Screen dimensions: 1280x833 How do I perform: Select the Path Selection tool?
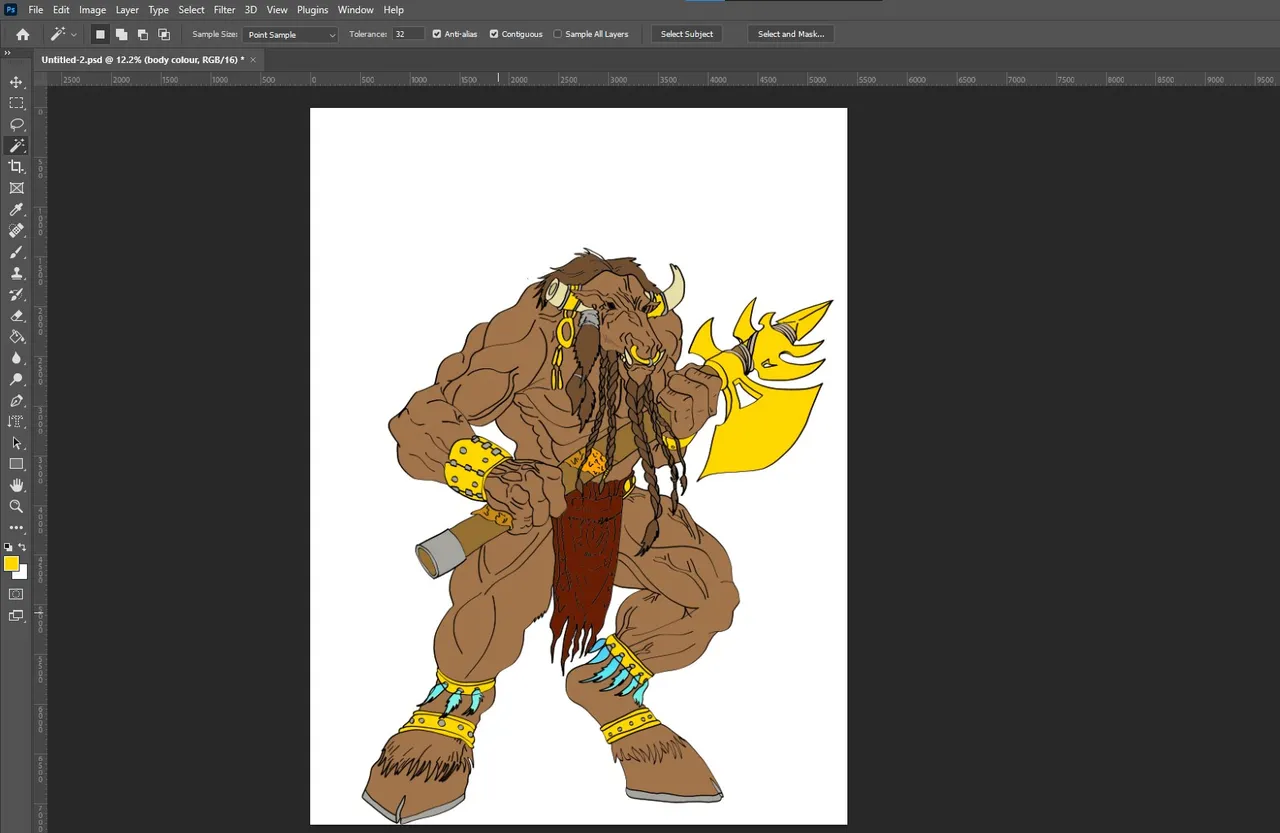coord(16,443)
